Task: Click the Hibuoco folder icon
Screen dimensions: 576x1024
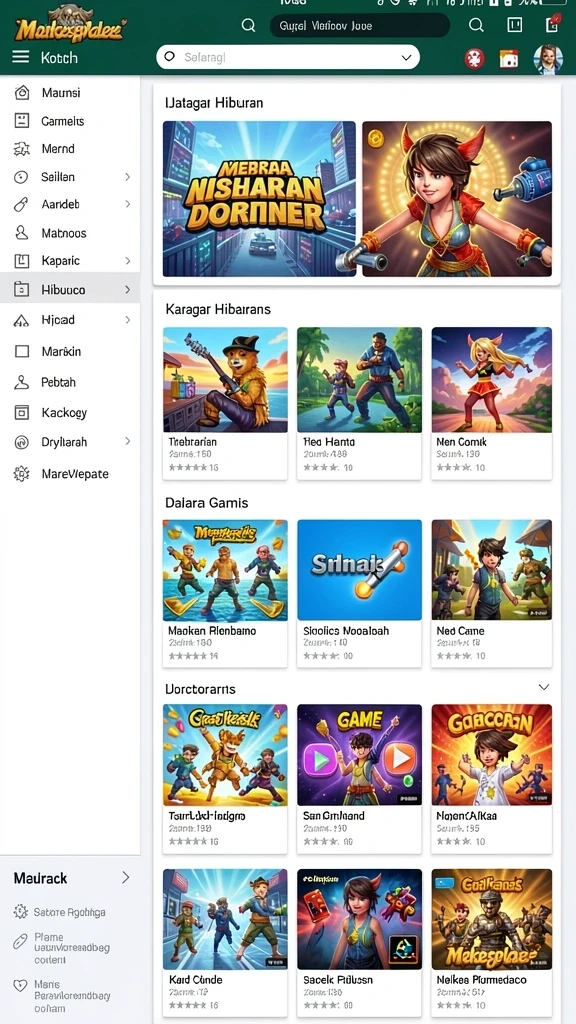Action: 22,289
